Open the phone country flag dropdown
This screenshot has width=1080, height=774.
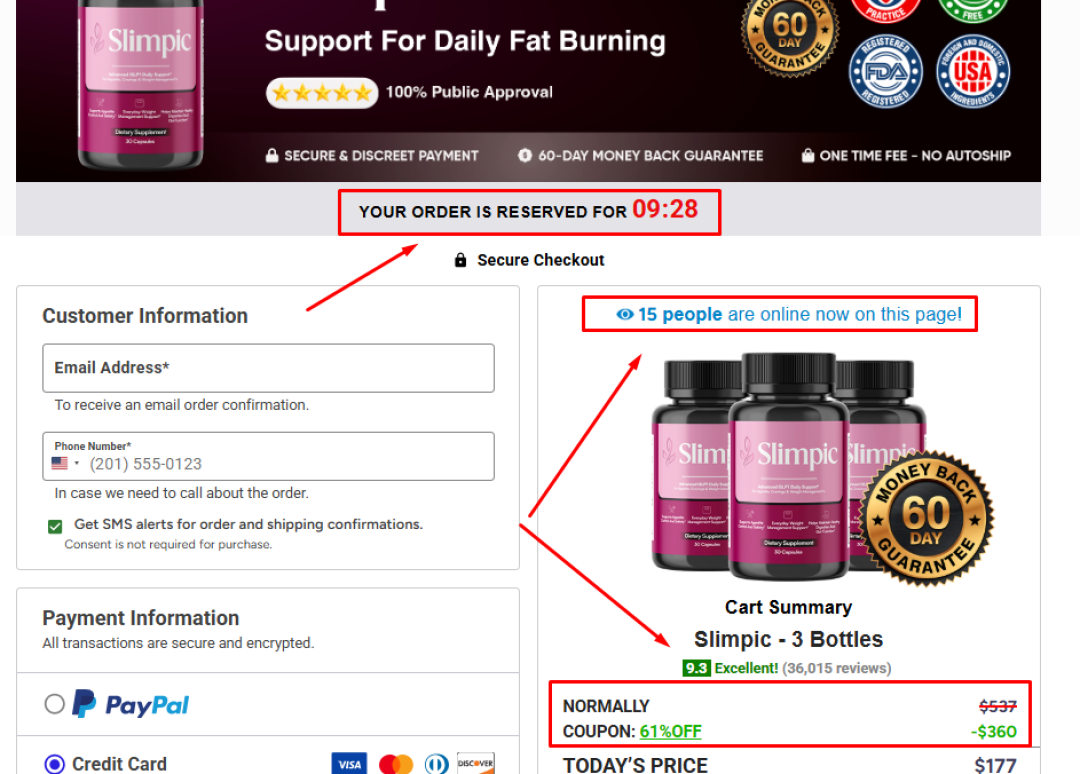click(65, 463)
